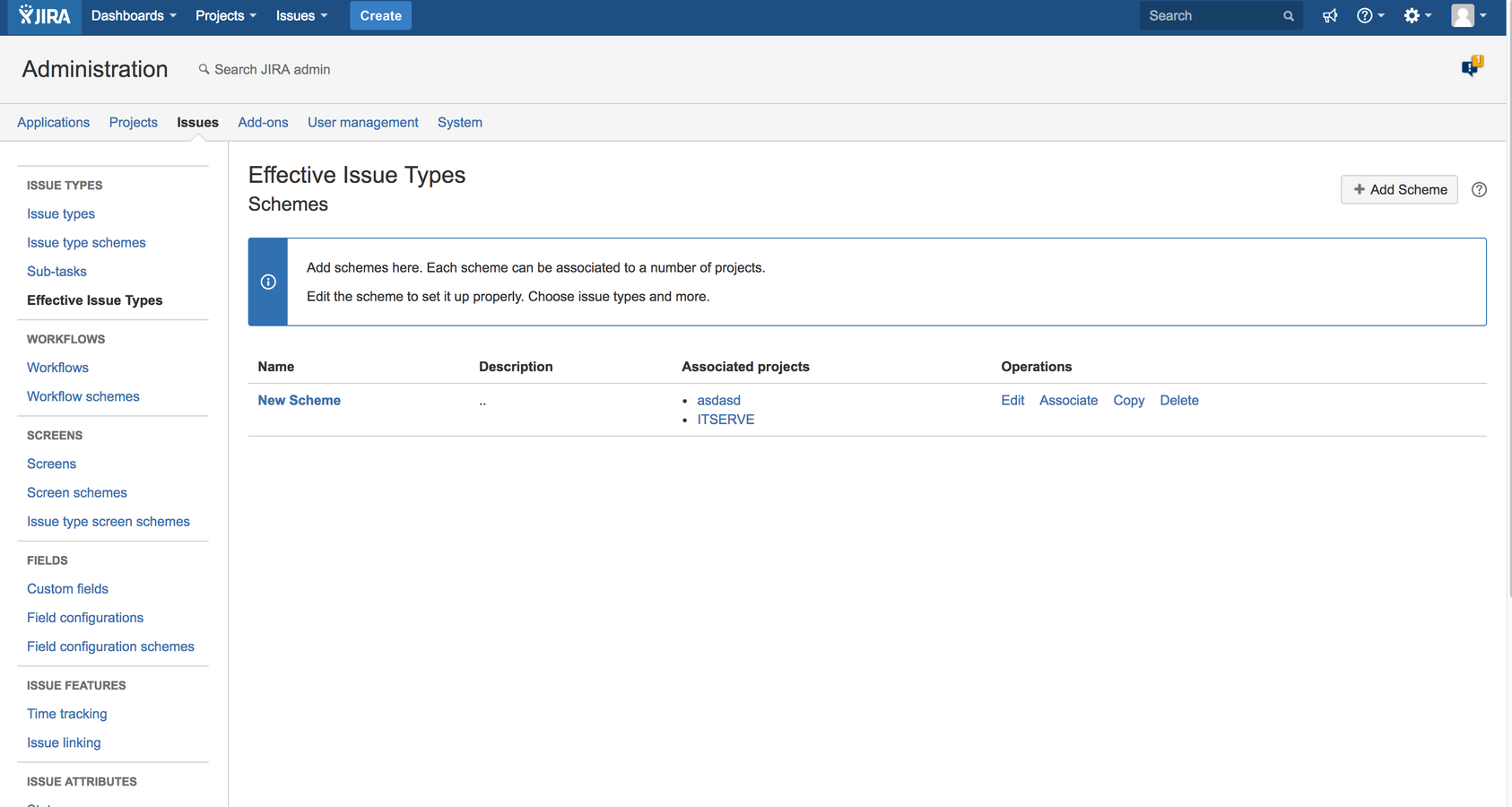The image size is (1512, 807).
Task: Switch to the User management tab
Action: pyautogui.click(x=362, y=122)
